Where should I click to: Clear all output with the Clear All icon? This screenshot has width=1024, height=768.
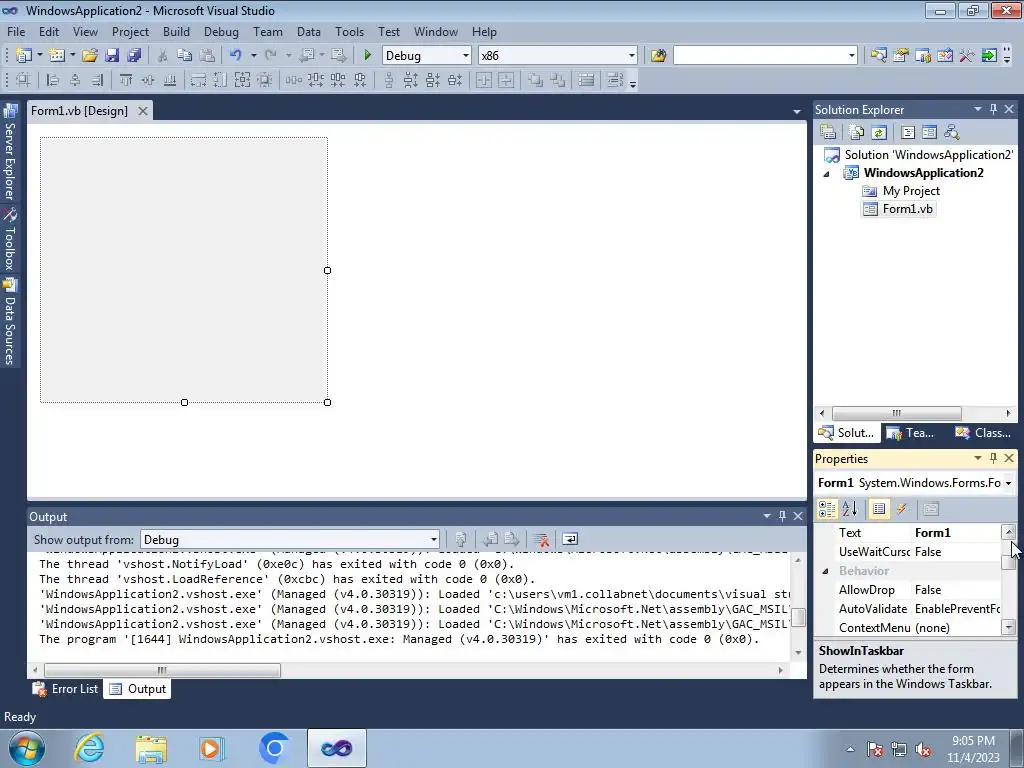541,539
